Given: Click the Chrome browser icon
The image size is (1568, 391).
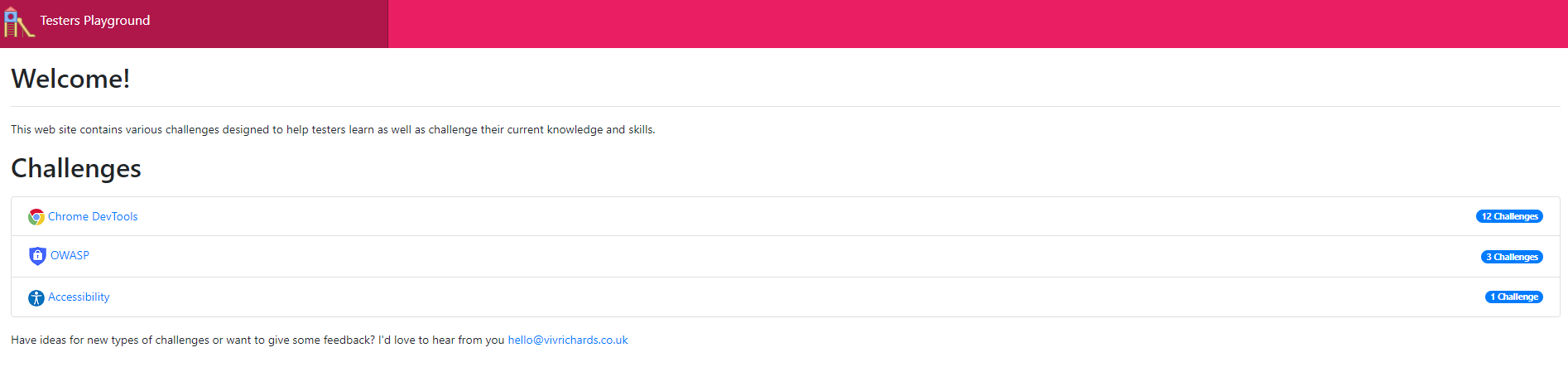Looking at the screenshot, I should tap(36, 217).
